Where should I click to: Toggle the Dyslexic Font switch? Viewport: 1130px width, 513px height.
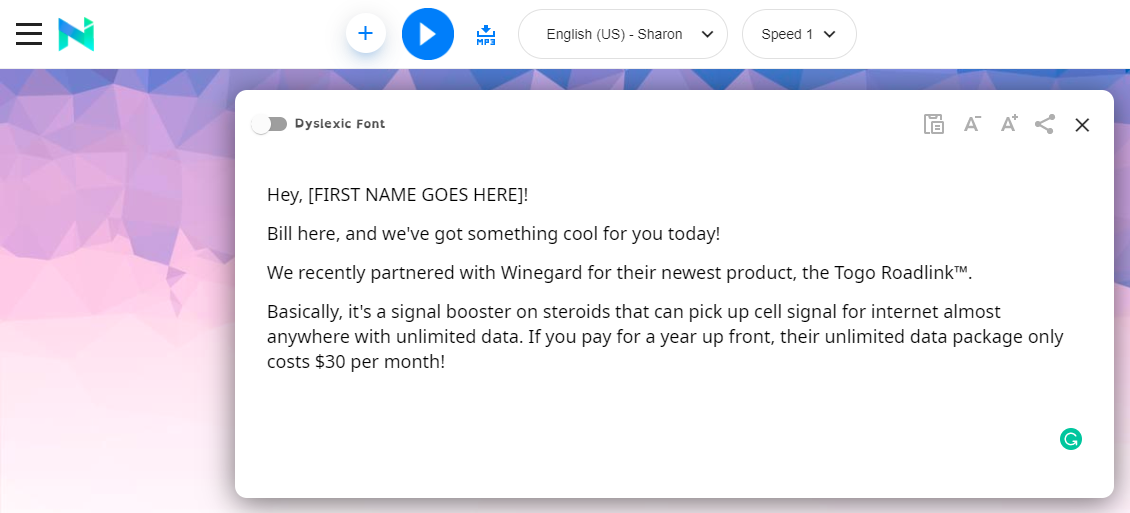(270, 124)
